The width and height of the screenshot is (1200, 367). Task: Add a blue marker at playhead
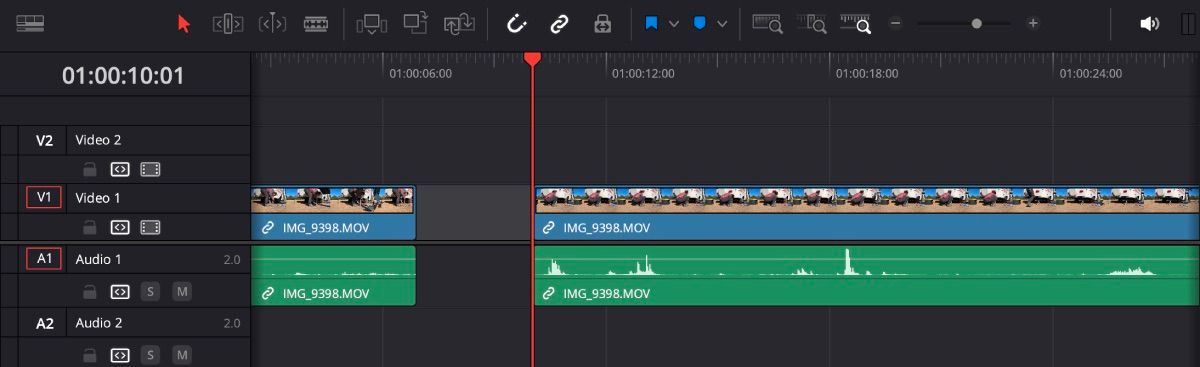700,23
